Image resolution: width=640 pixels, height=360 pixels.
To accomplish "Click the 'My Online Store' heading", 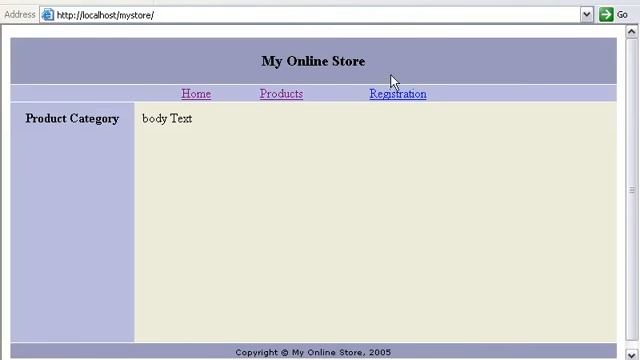I will tap(313, 61).
